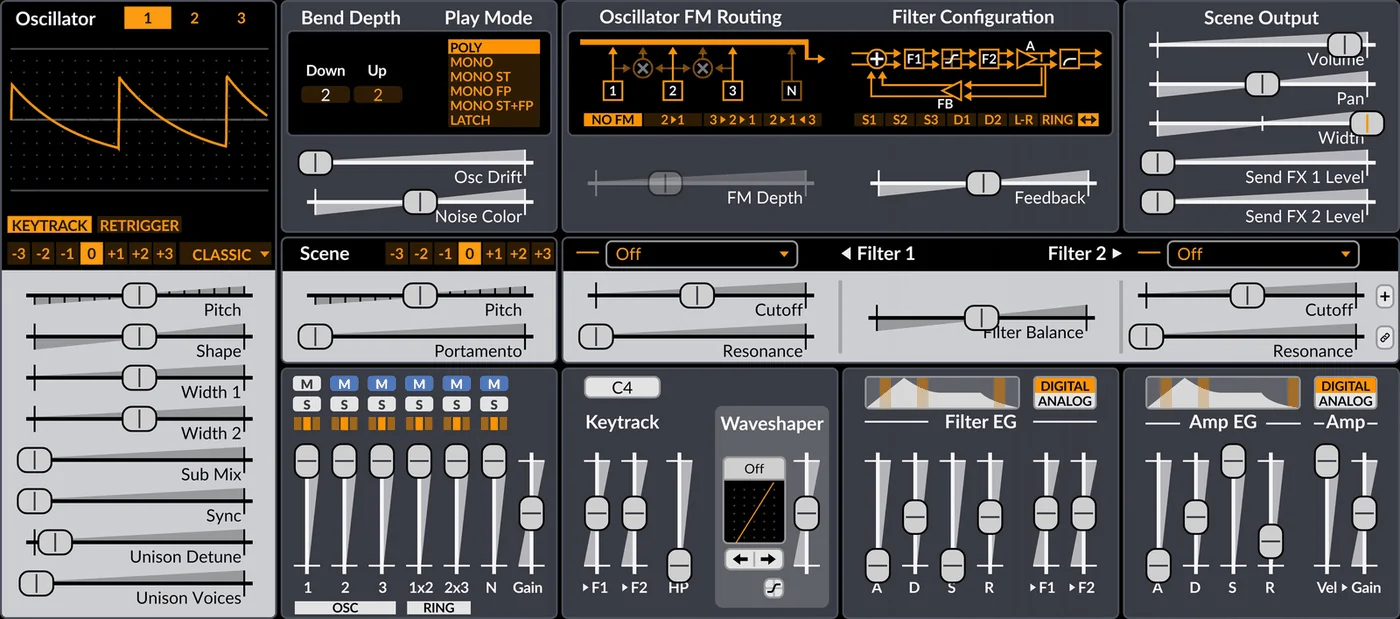Click the 1x2 ring orange routing selector
The height and width of the screenshot is (619, 1400).
coord(419,424)
